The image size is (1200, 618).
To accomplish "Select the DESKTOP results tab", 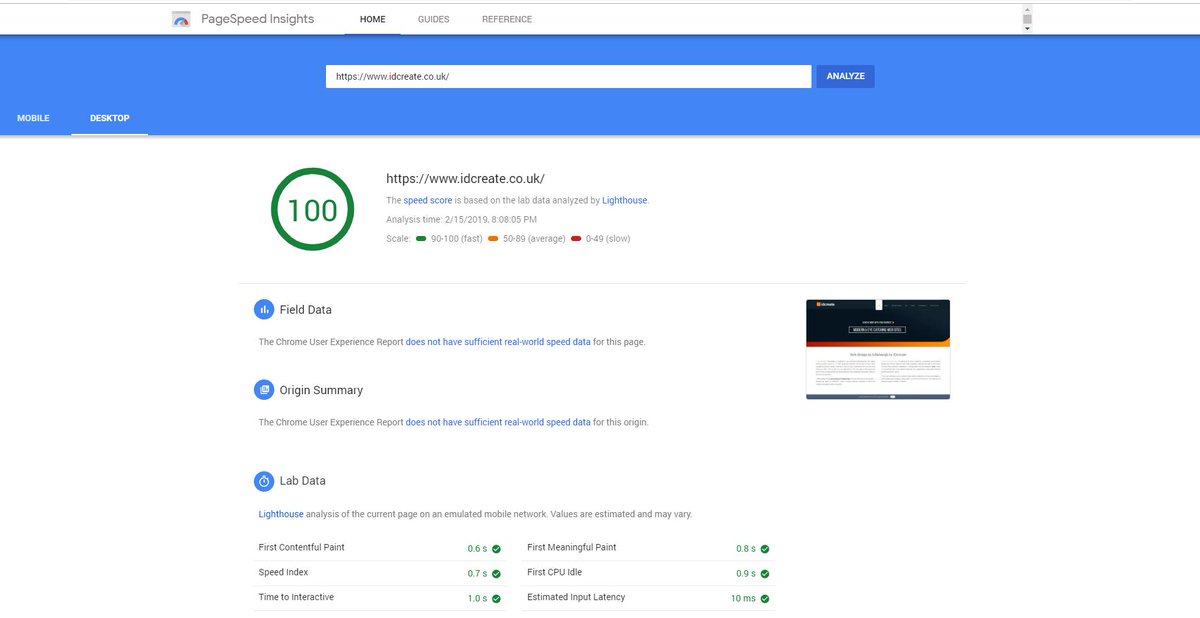I will (x=110, y=118).
